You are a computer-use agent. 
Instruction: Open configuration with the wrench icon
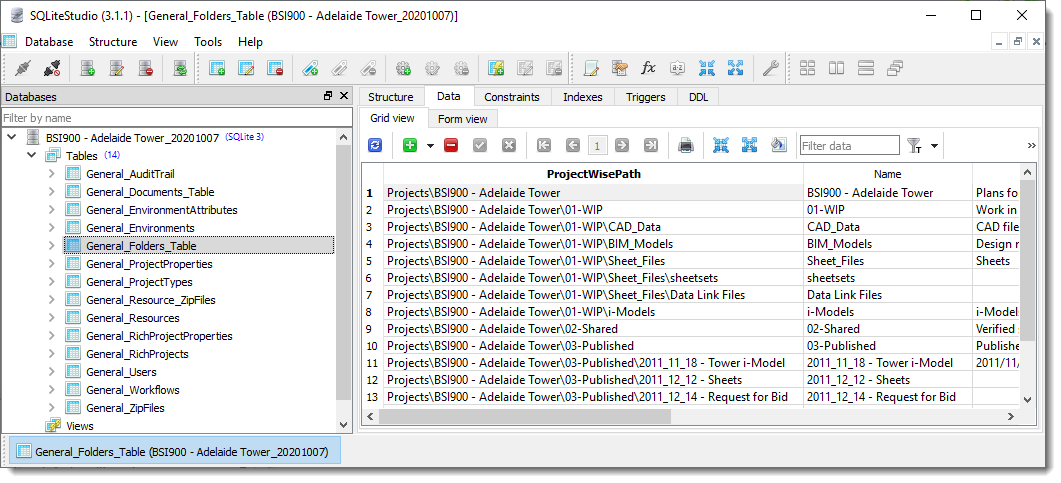770,68
